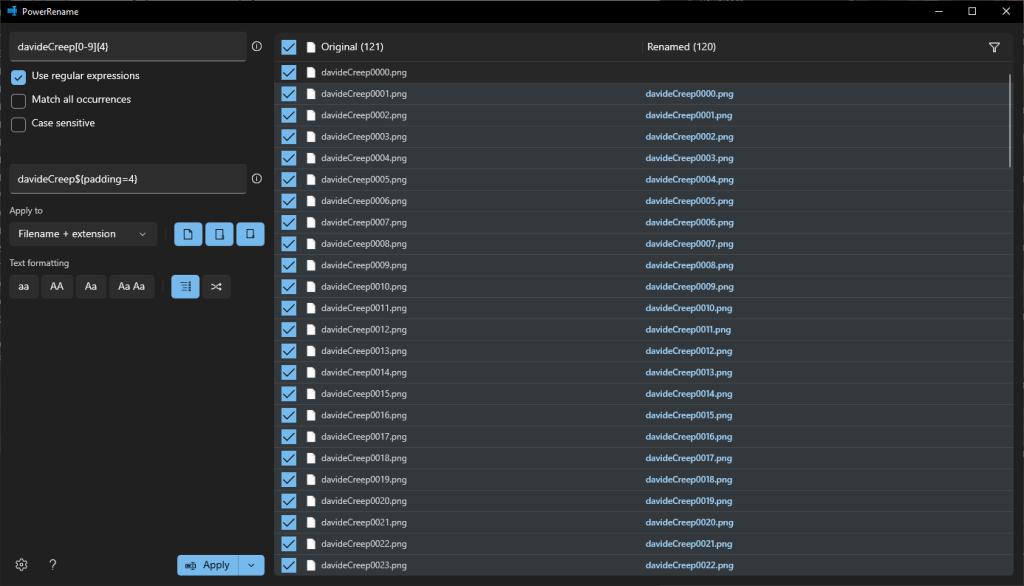Apply 'Aa Aa' capitalize-each-word formatting
1024x586 pixels.
132,287
